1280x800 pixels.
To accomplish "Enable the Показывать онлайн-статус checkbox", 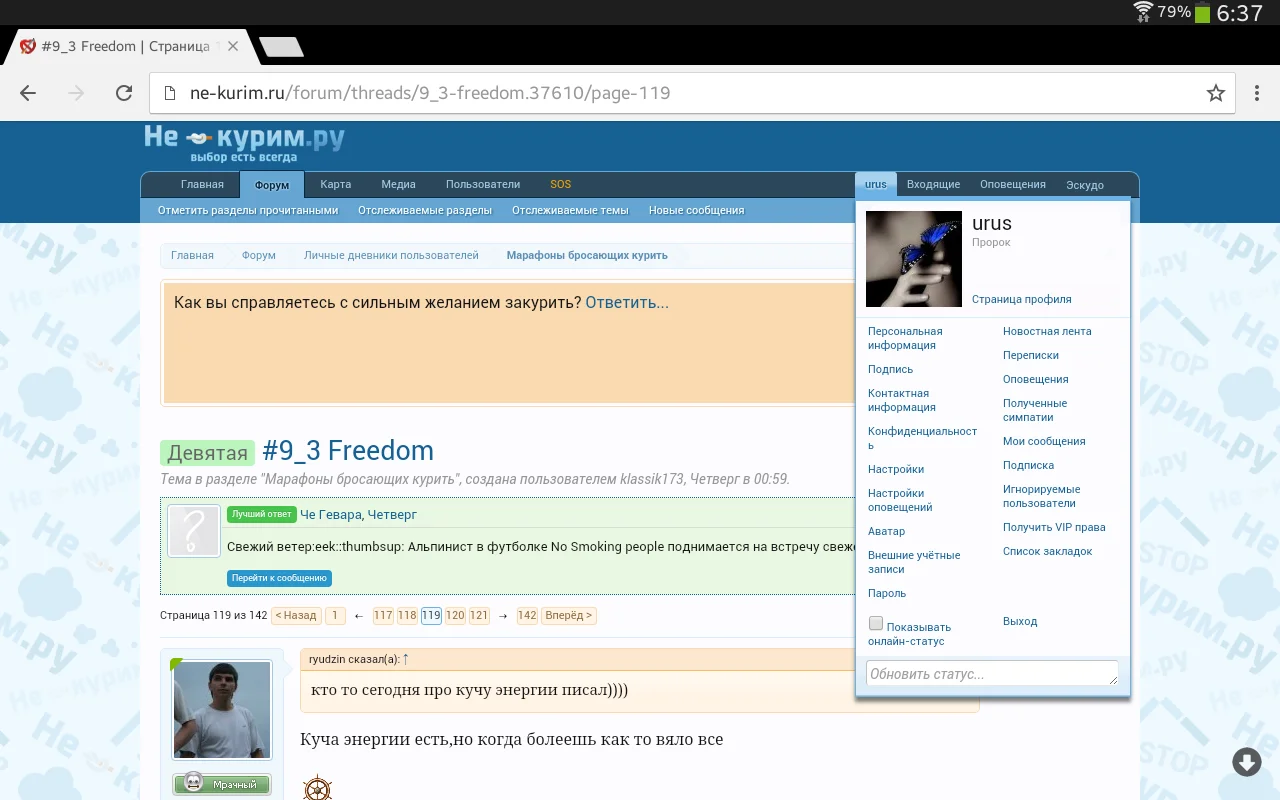I will pyautogui.click(x=876, y=622).
